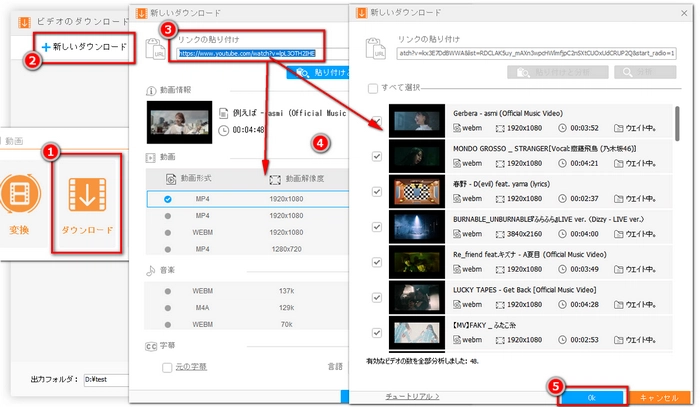Screen dimensions: 700x407
Task: Click the キャンセル cancel button
Action: click(658, 396)
